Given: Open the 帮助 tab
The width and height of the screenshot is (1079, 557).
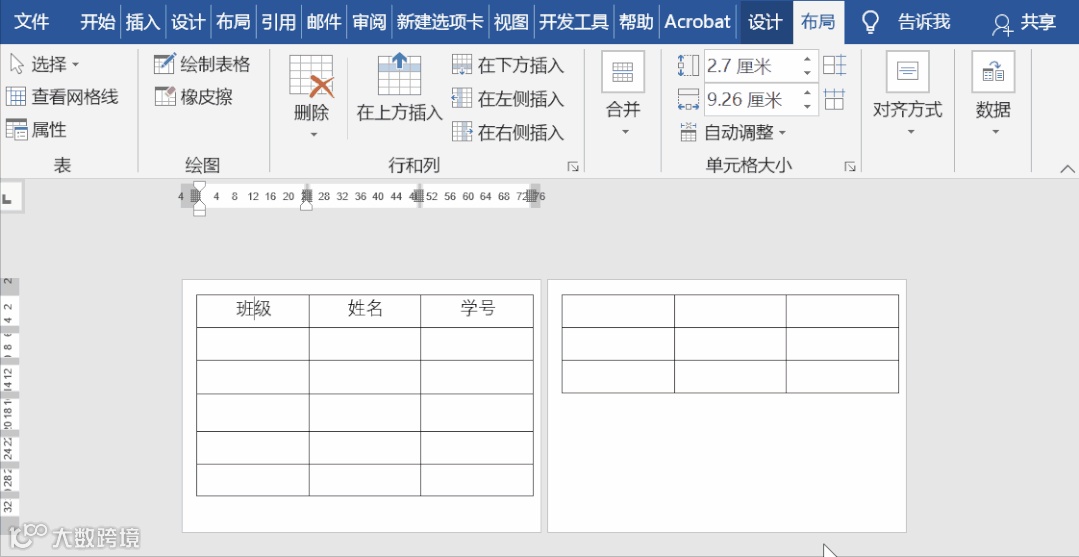Looking at the screenshot, I should 636,22.
